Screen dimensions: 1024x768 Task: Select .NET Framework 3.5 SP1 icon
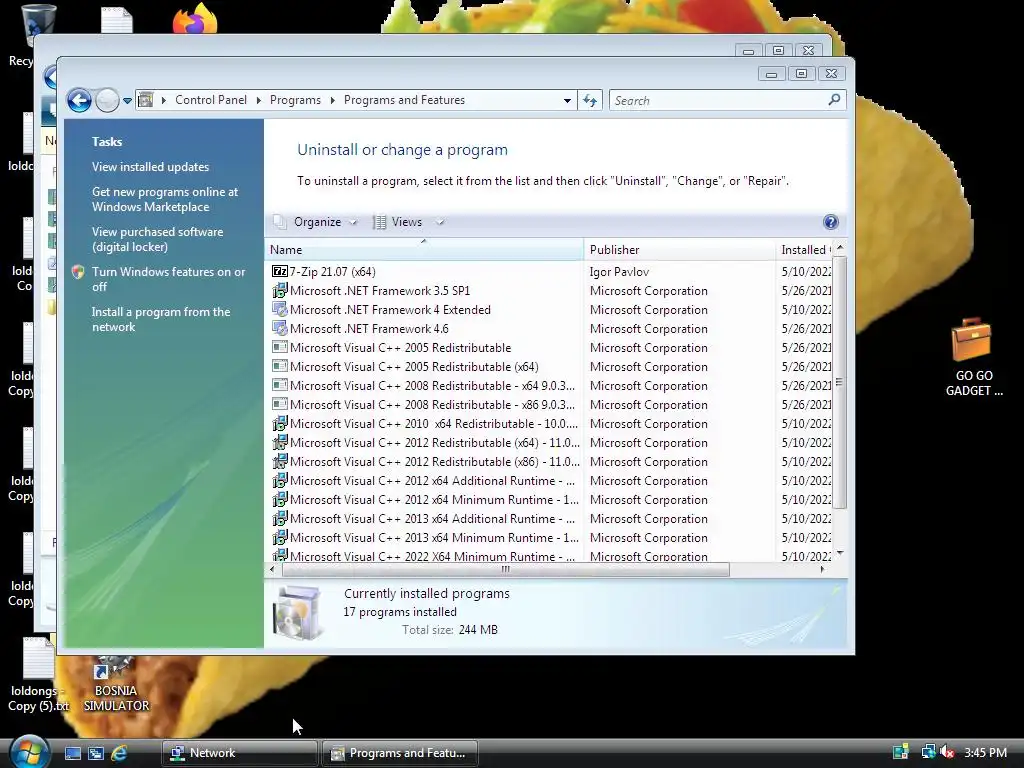click(280, 290)
